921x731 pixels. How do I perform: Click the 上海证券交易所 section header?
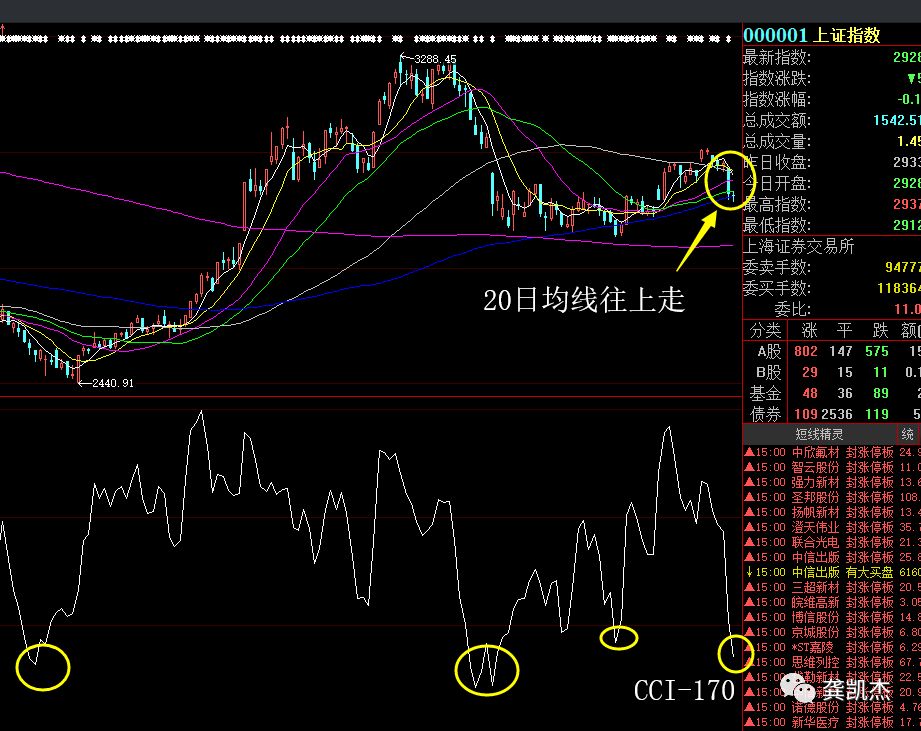coord(798,246)
